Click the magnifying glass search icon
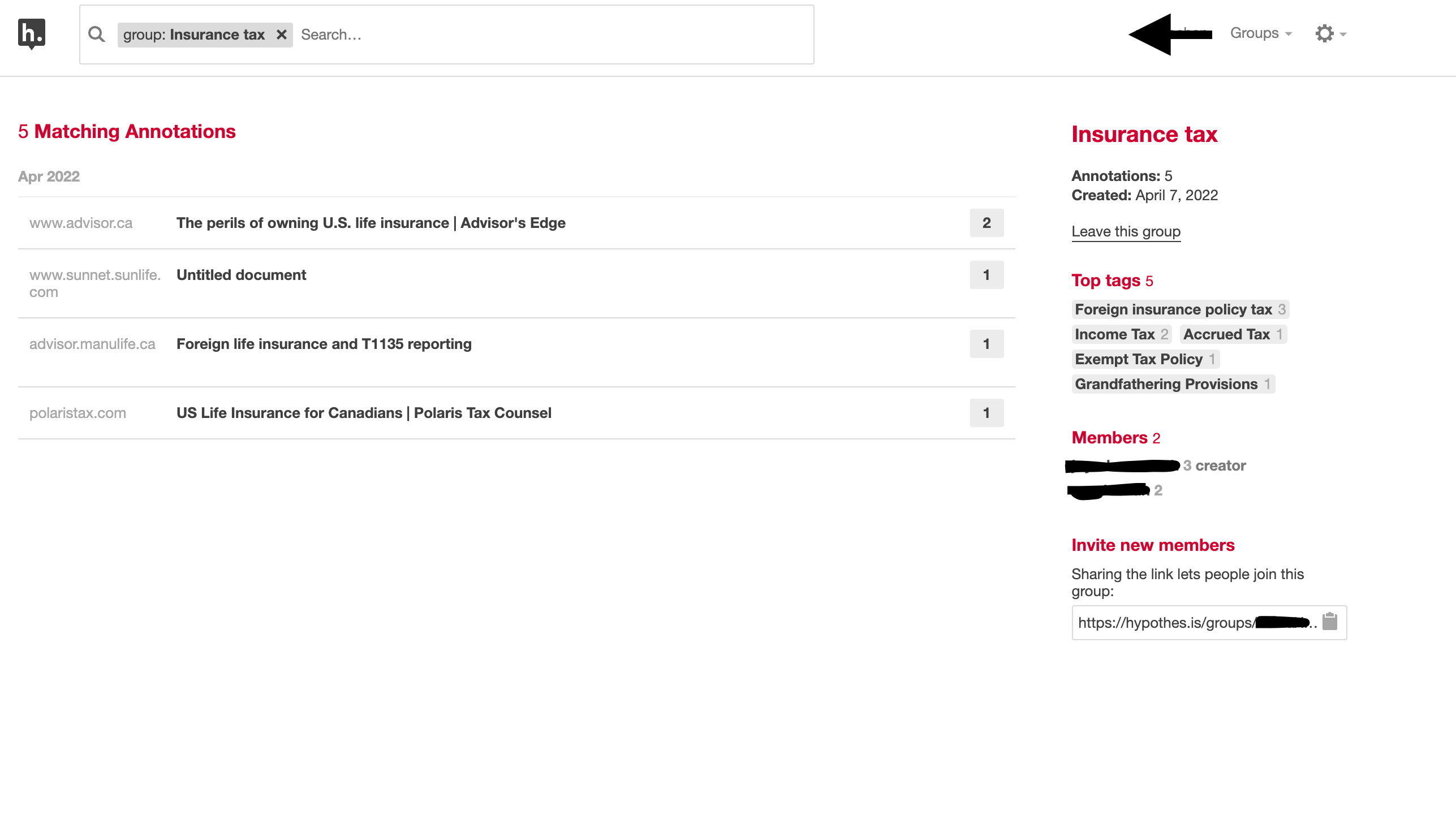The width and height of the screenshot is (1456, 828). (x=97, y=34)
